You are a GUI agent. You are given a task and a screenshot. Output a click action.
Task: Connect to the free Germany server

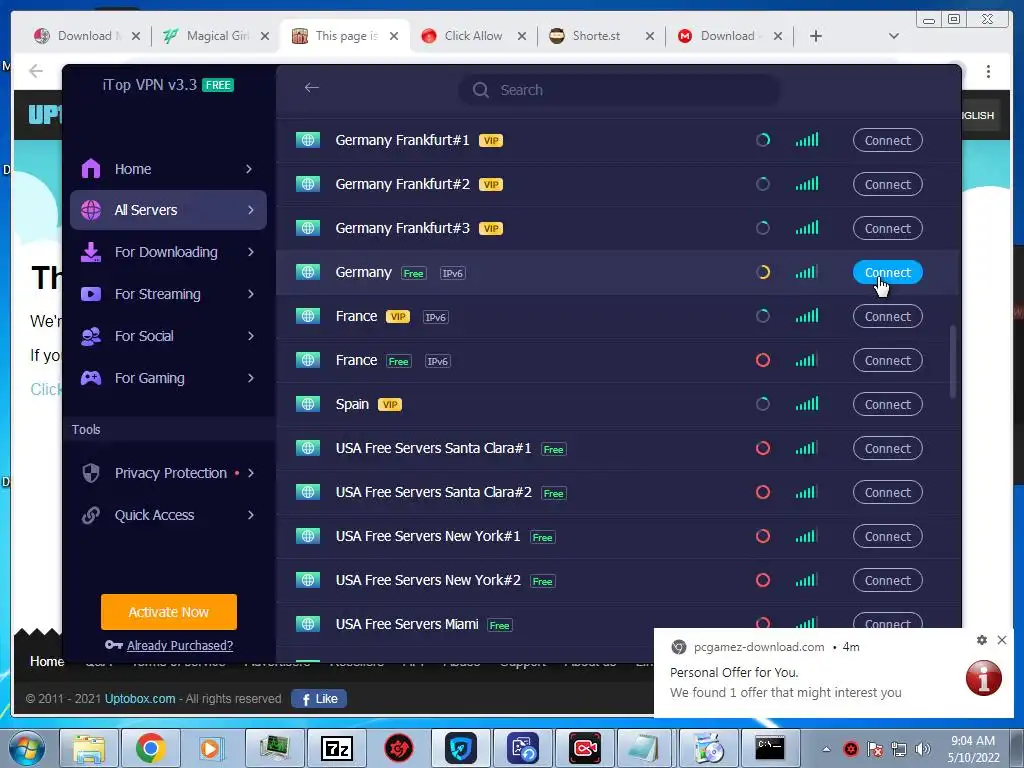point(888,272)
